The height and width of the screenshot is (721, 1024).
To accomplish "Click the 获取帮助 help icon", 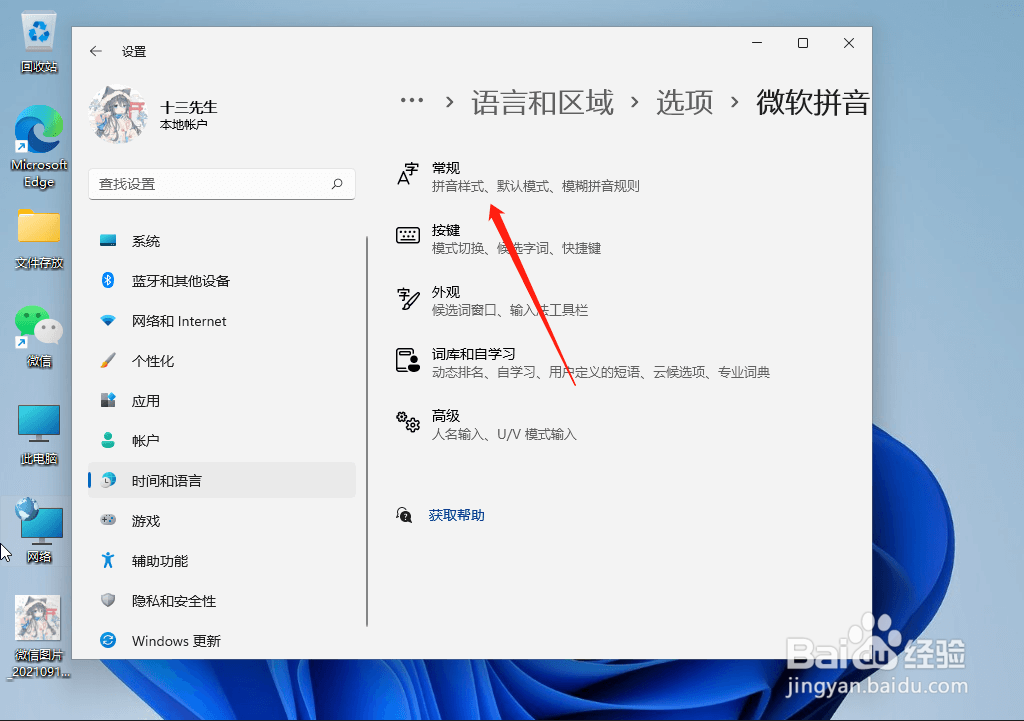I will coord(404,515).
